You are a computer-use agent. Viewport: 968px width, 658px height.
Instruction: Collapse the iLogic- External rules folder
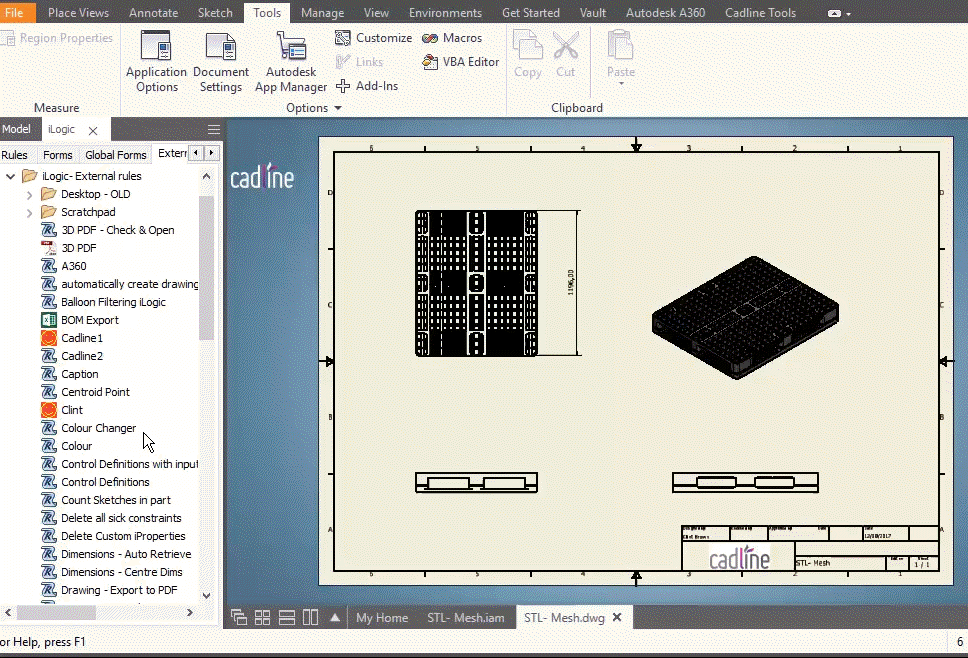coord(10,177)
